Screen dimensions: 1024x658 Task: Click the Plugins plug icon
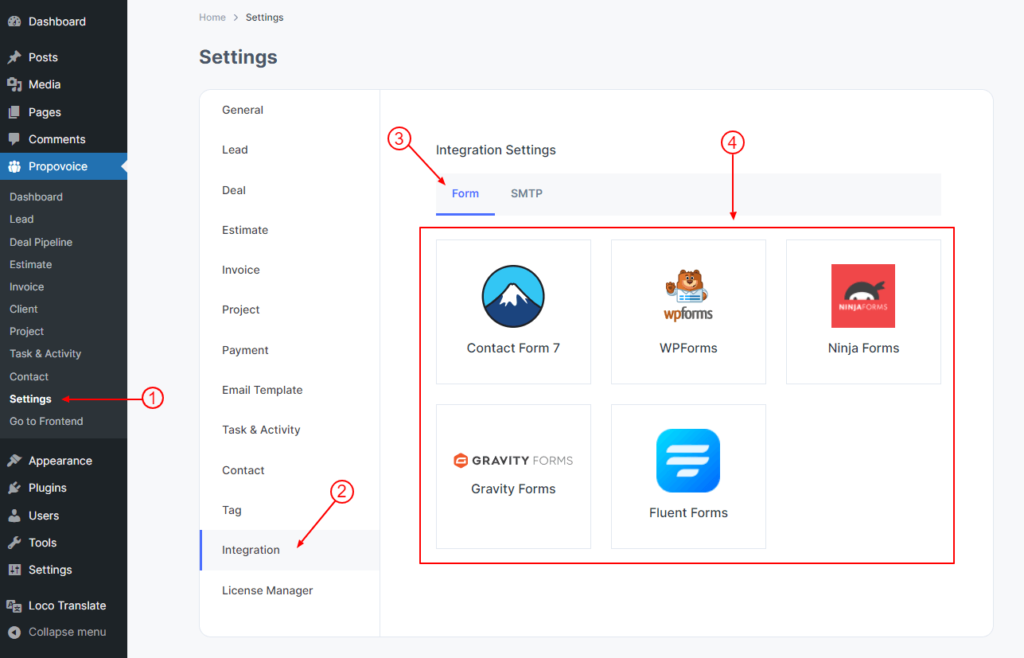[x=14, y=488]
